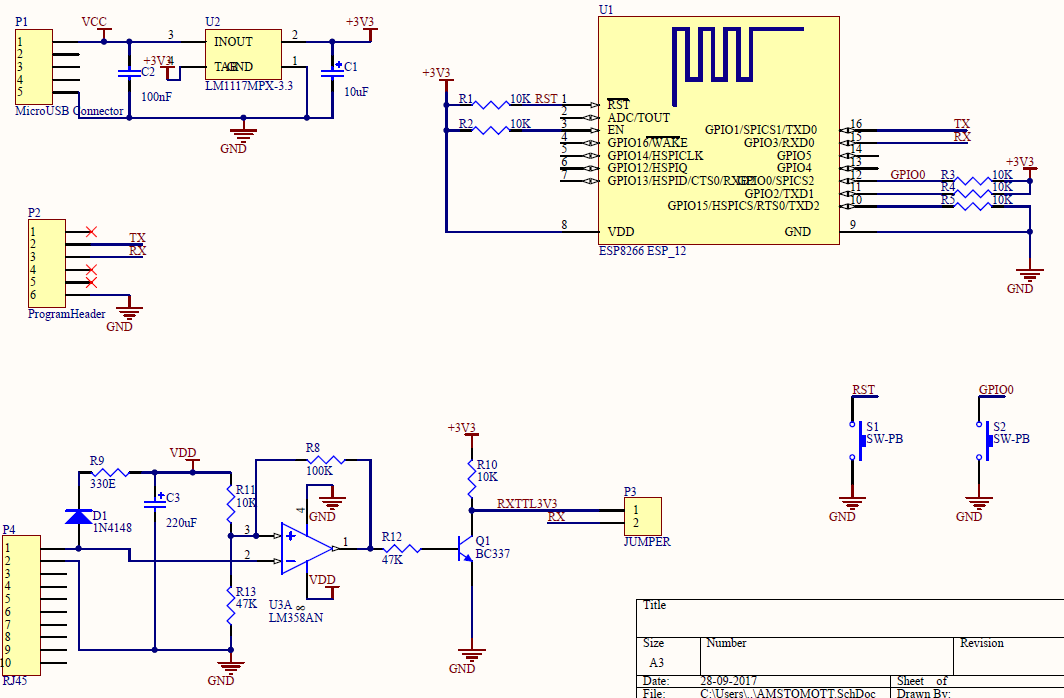The height and width of the screenshot is (698, 1064).
Task: Click the R10 10K pull-up resistor
Action: coord(471,484)
